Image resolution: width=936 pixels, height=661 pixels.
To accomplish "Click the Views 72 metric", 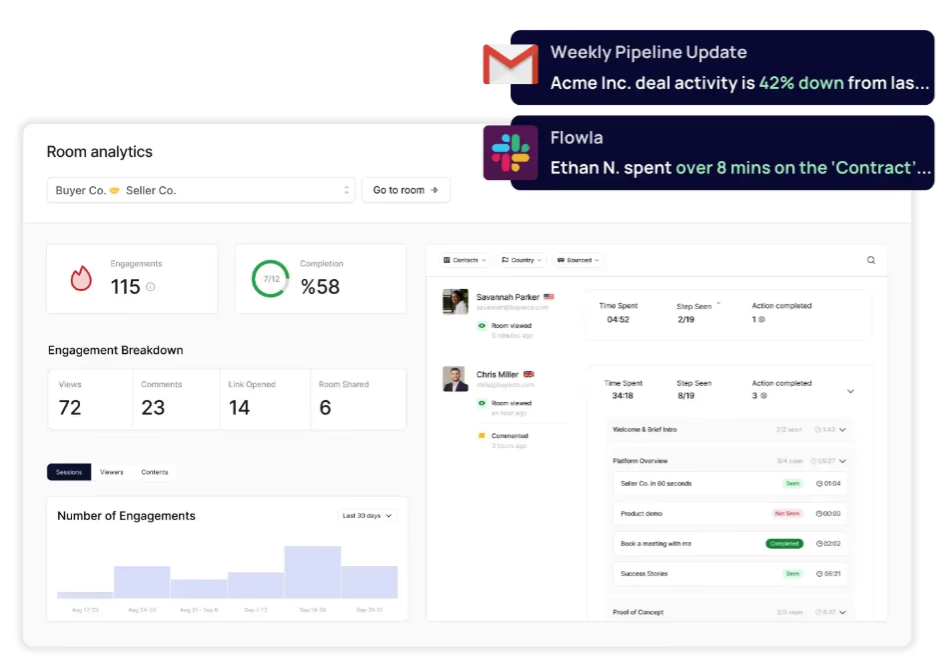I will [x=90, y=399].
